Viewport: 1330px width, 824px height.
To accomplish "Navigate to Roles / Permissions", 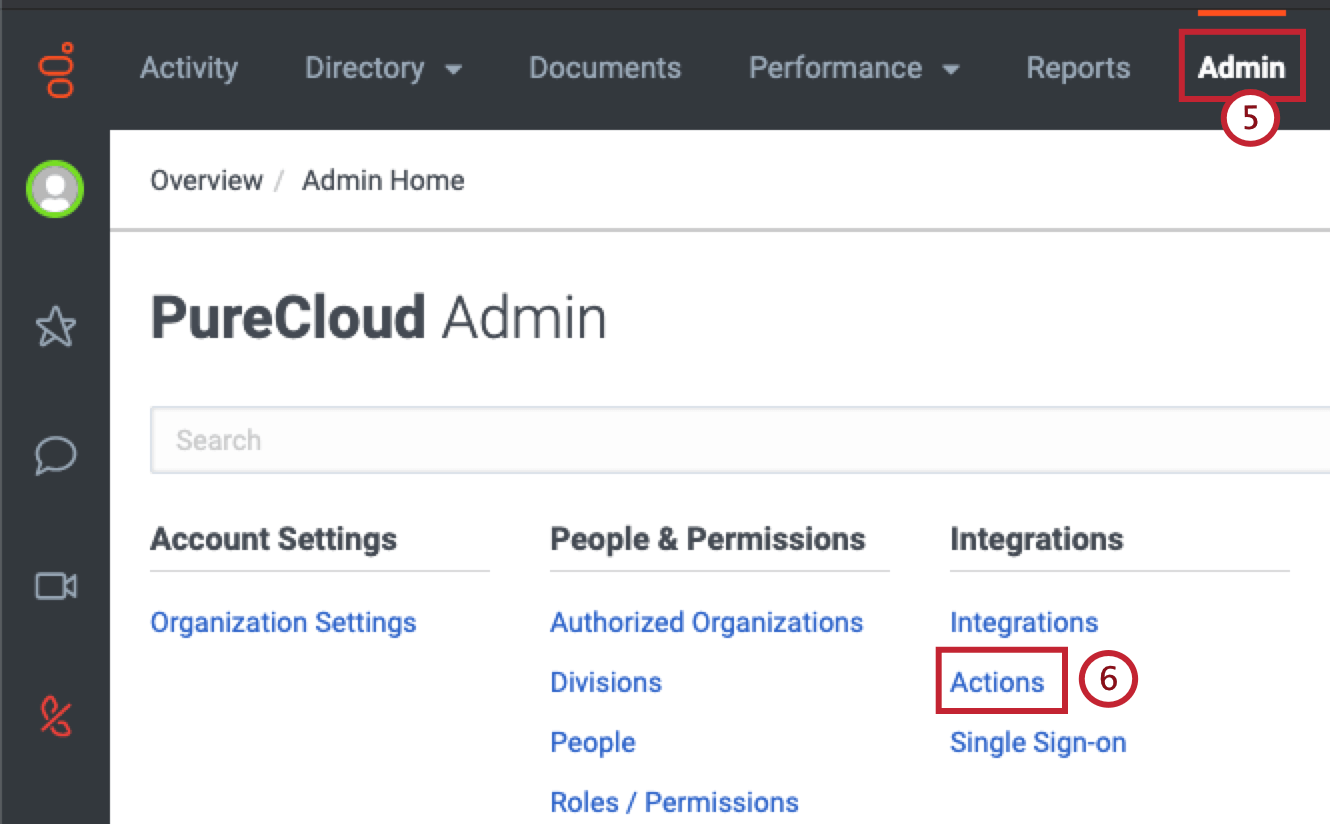I will (x=674, y=802).
